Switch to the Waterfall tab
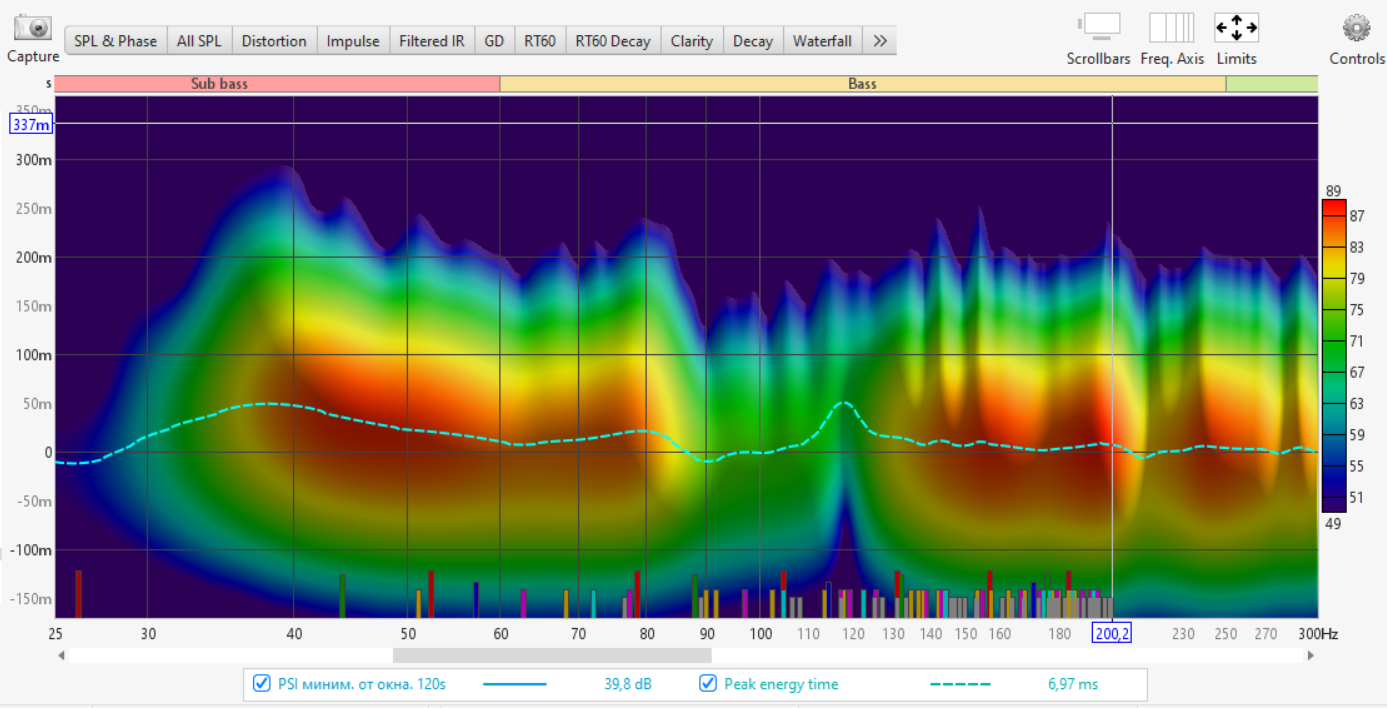This screenshot has height=708, width=1387. [x=822, y=41]
